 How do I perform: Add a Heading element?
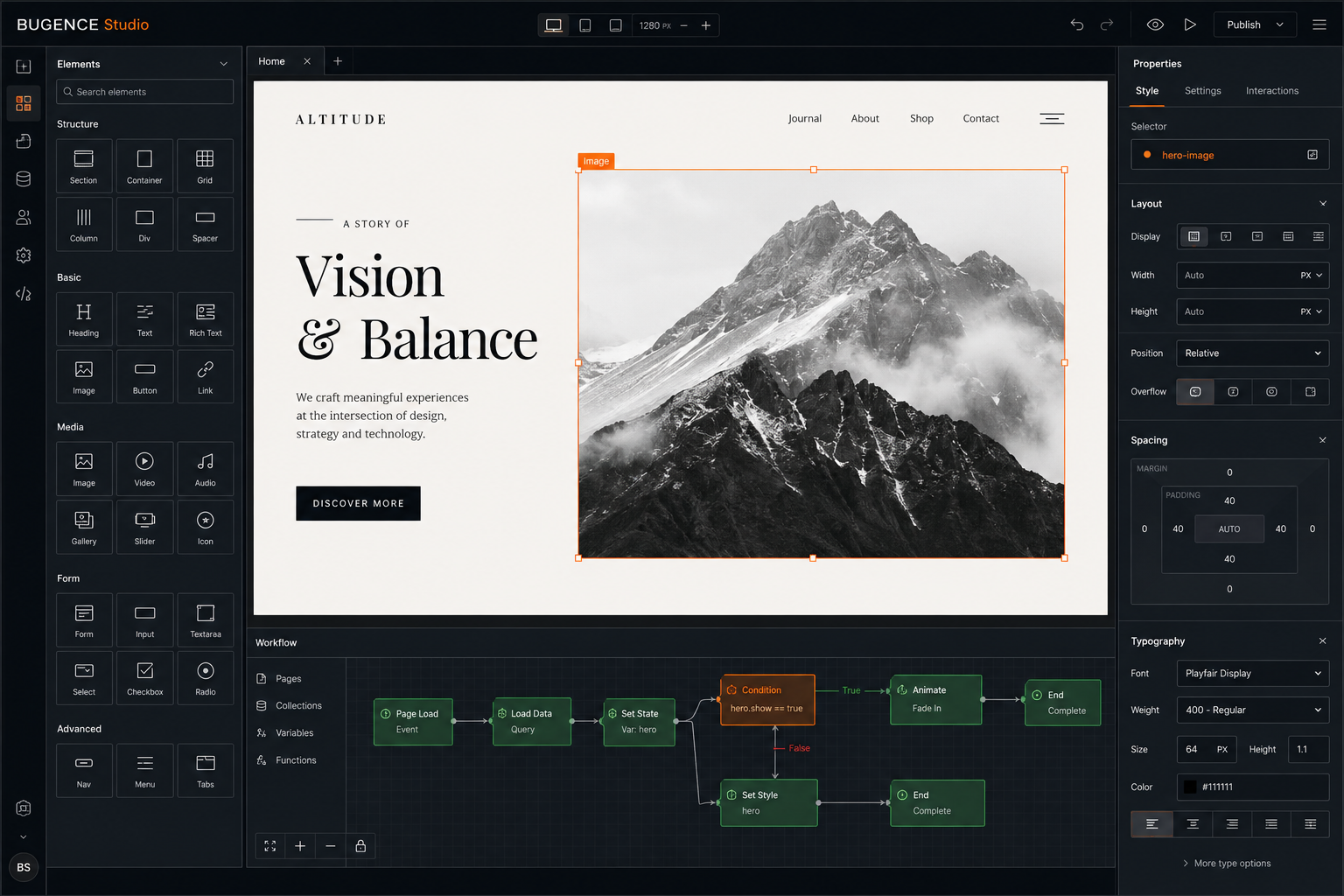(84, 318)
